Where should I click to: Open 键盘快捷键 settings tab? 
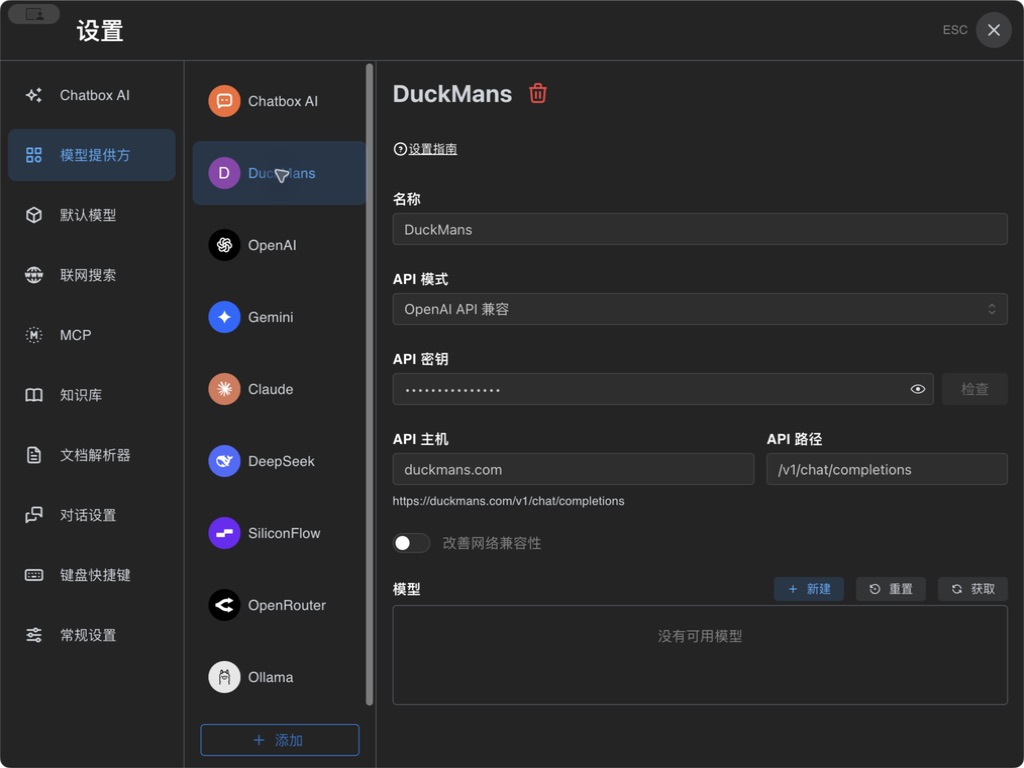(x=91, y=575)
